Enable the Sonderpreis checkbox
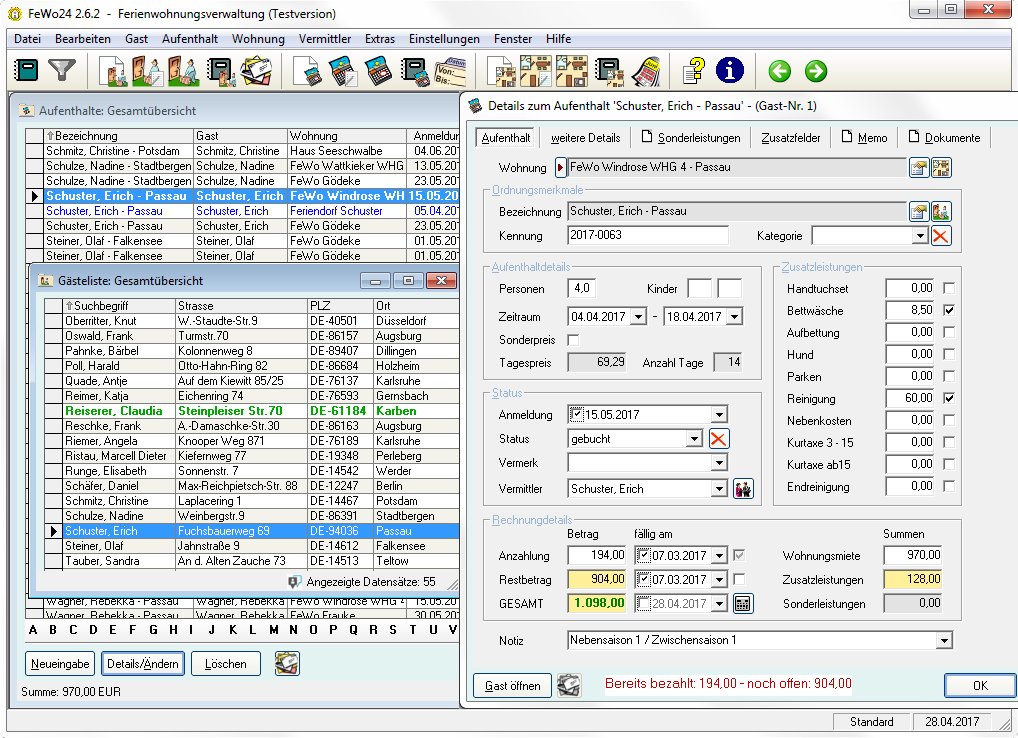This screenshot has width=1018, height=738. click(573, 340)
